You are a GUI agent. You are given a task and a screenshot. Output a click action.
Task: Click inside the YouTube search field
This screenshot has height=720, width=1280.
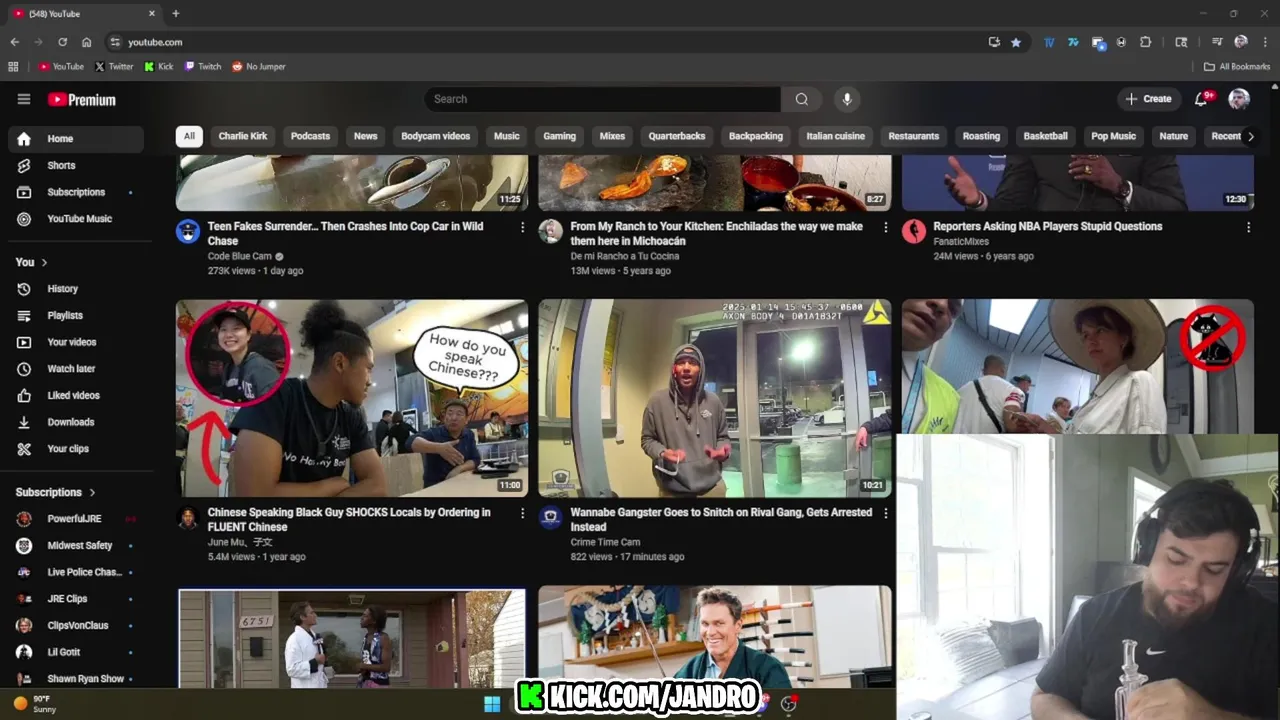coord(603,99)
